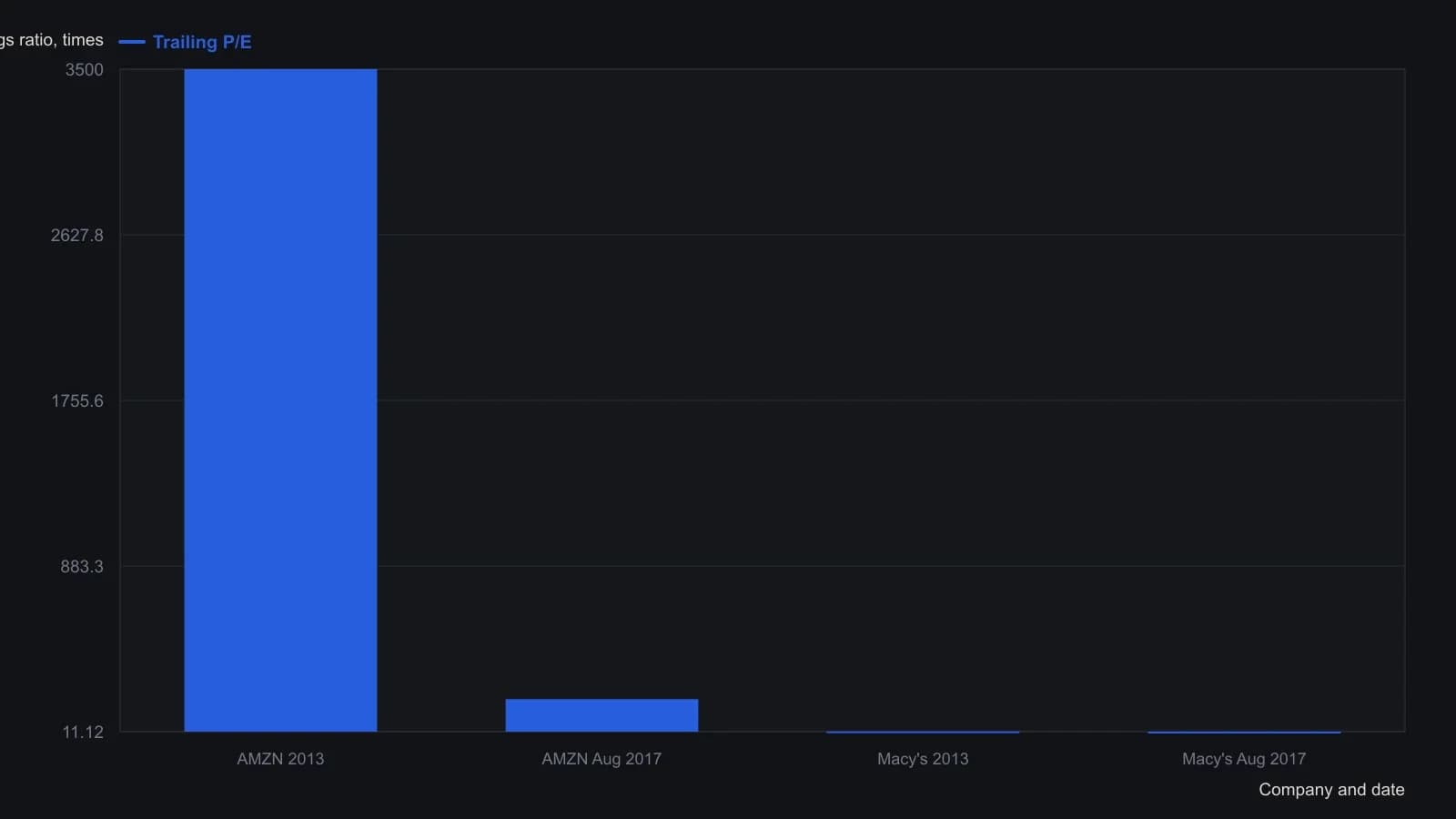Click the Macy's Aug 2017 bar
The height and width of the screenshot is (819, 1456).
[1244, 732]
